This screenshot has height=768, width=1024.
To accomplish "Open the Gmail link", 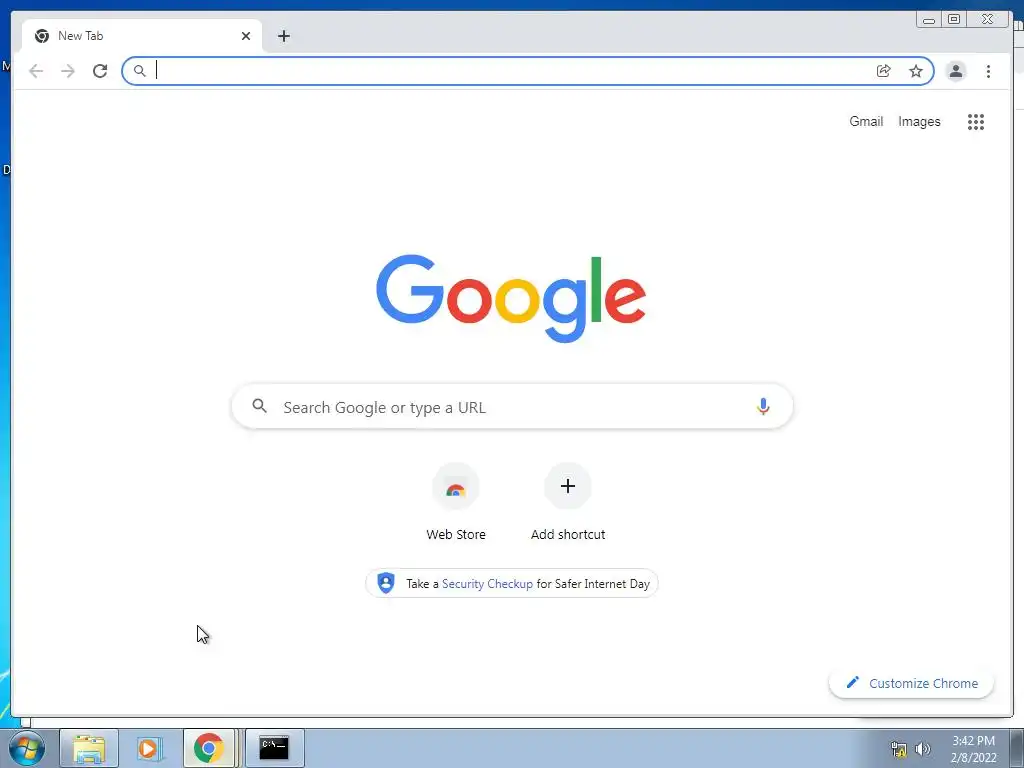I will coord(866,121).
